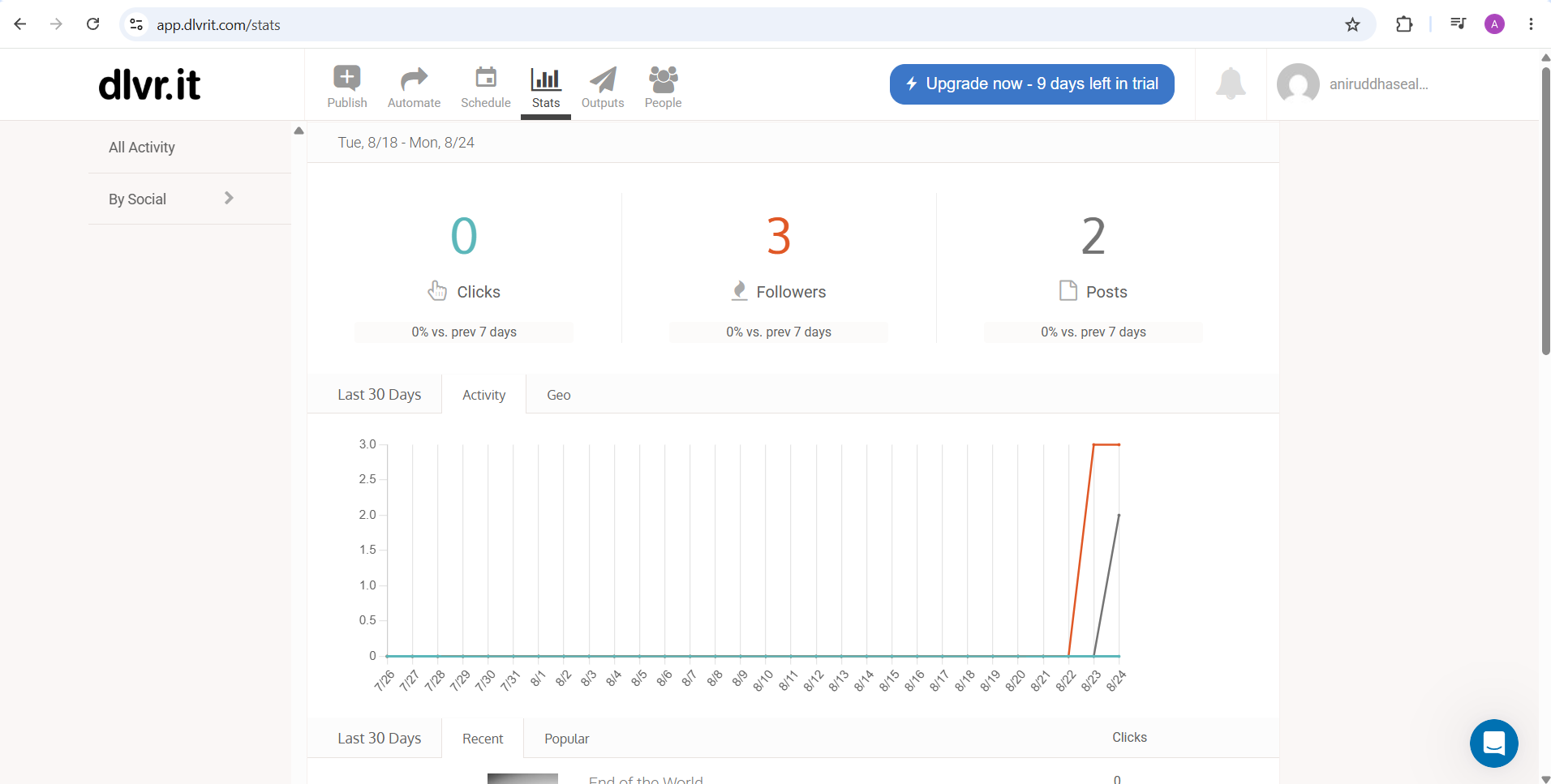The image size is (1551, 784).
Task: Click the Tue, 8/18 - Mon, 8/24 date range
Action: click(x=406, y=143)
